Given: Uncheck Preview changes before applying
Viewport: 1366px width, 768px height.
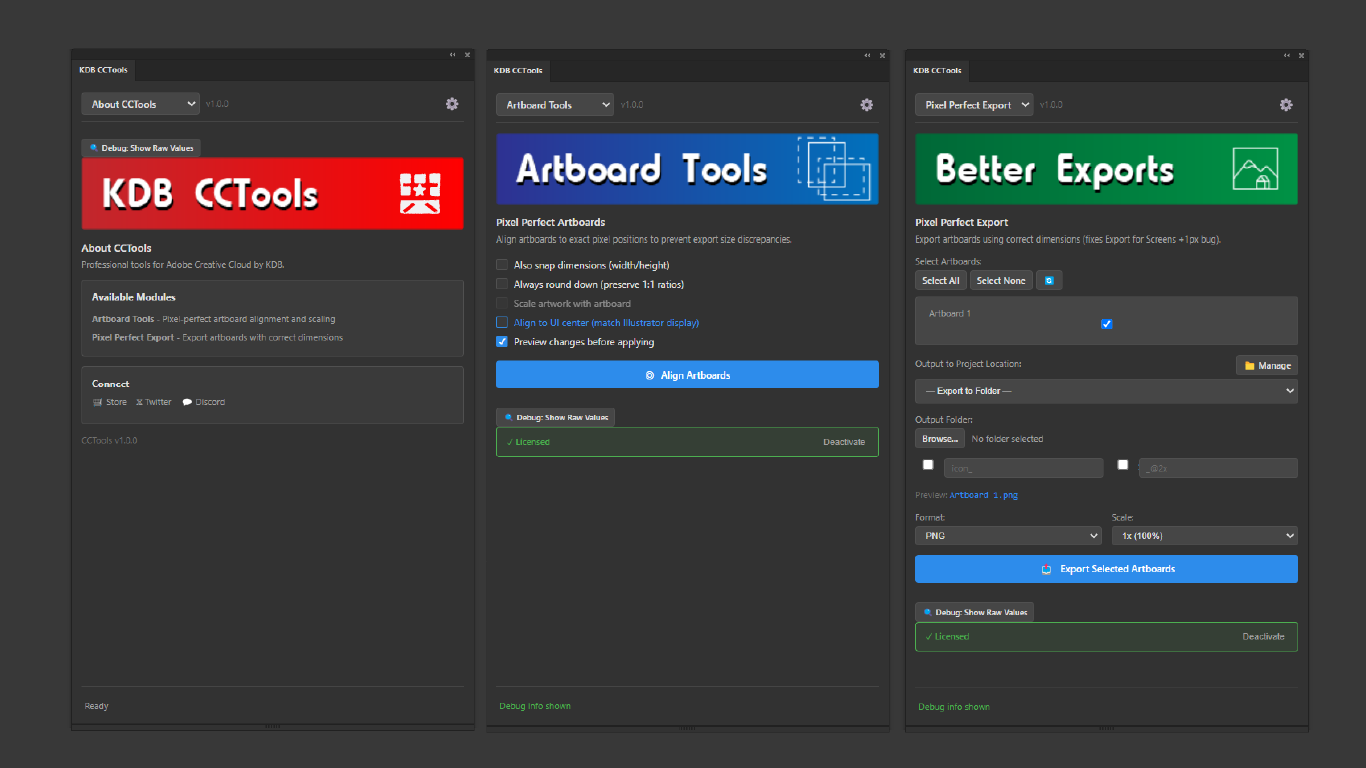Looking at the screenshot, I should [502, 342].
